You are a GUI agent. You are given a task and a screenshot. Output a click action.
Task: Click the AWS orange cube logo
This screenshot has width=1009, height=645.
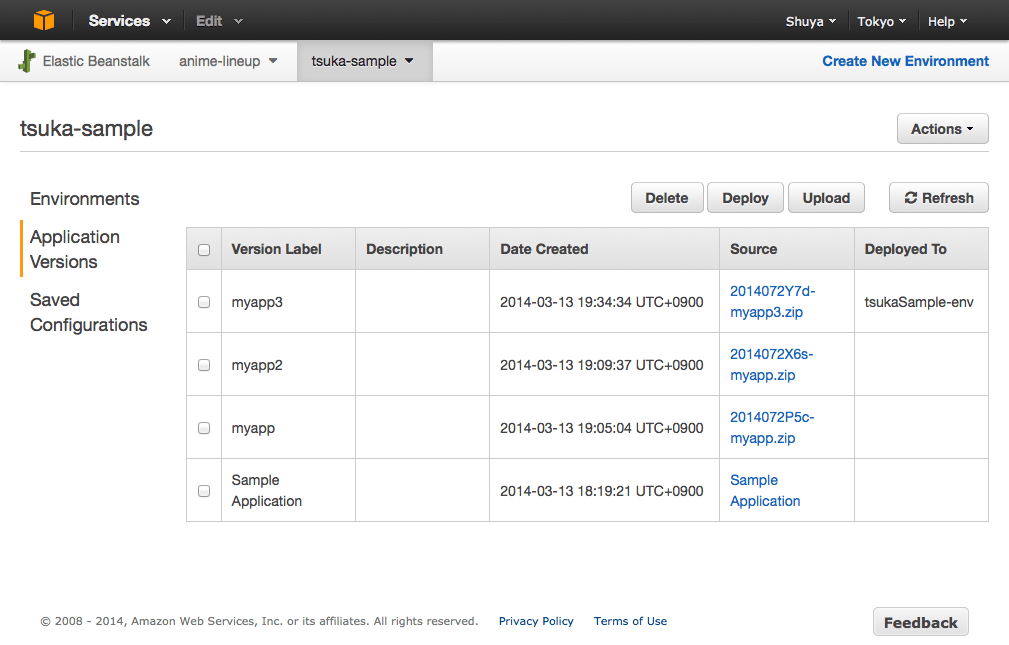point(43,20)
